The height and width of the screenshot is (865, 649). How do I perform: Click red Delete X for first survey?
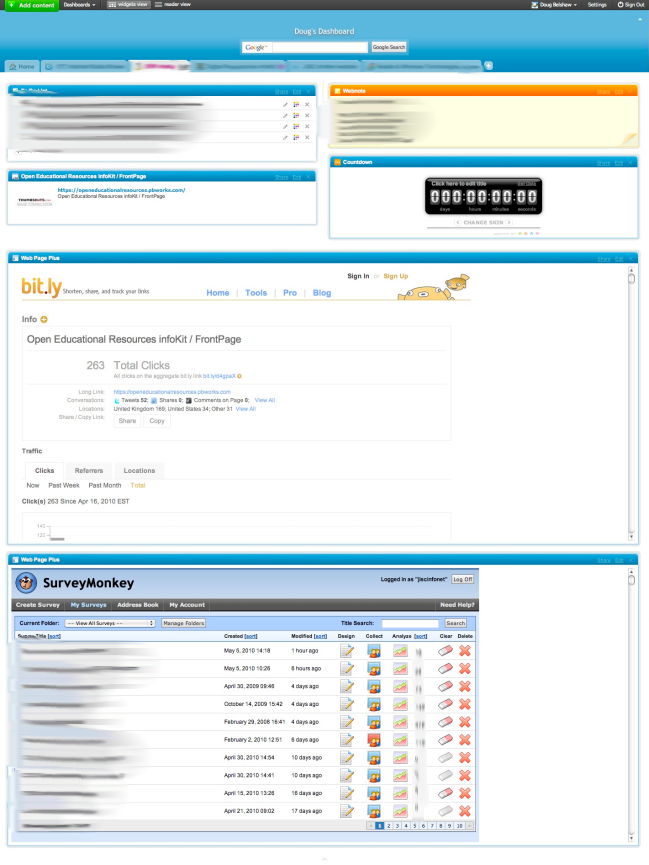(x=464, y=651)
